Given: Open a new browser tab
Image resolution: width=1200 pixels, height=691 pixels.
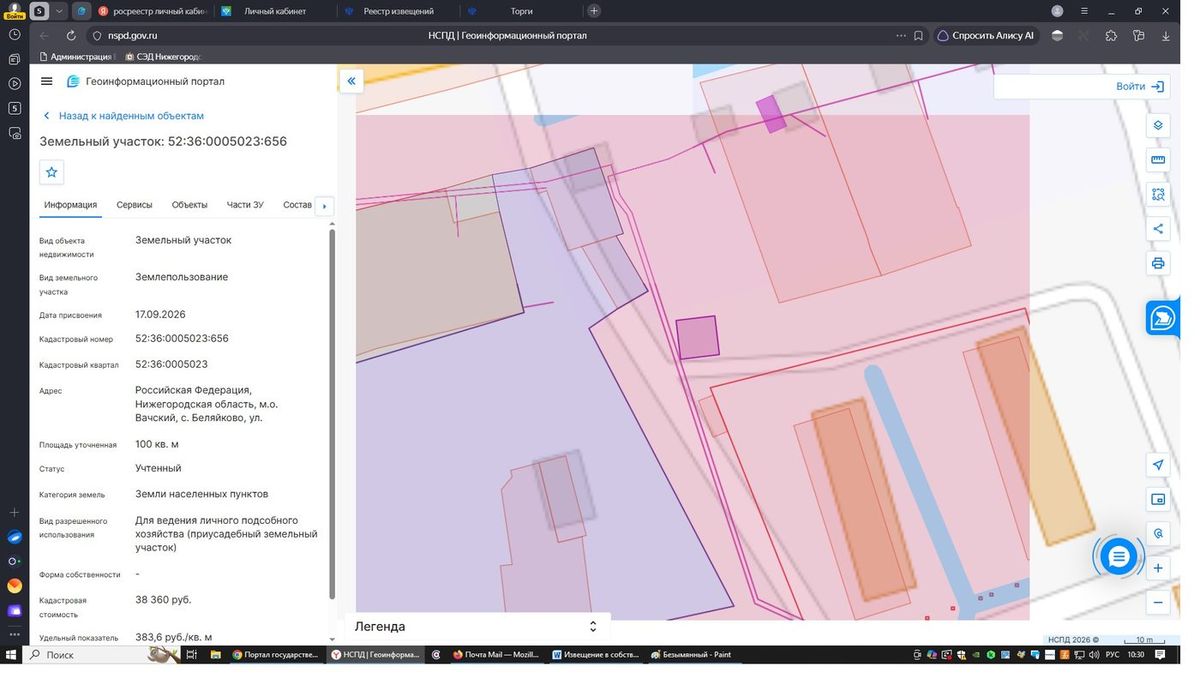Looking at the screenshot, I should 594,11.
